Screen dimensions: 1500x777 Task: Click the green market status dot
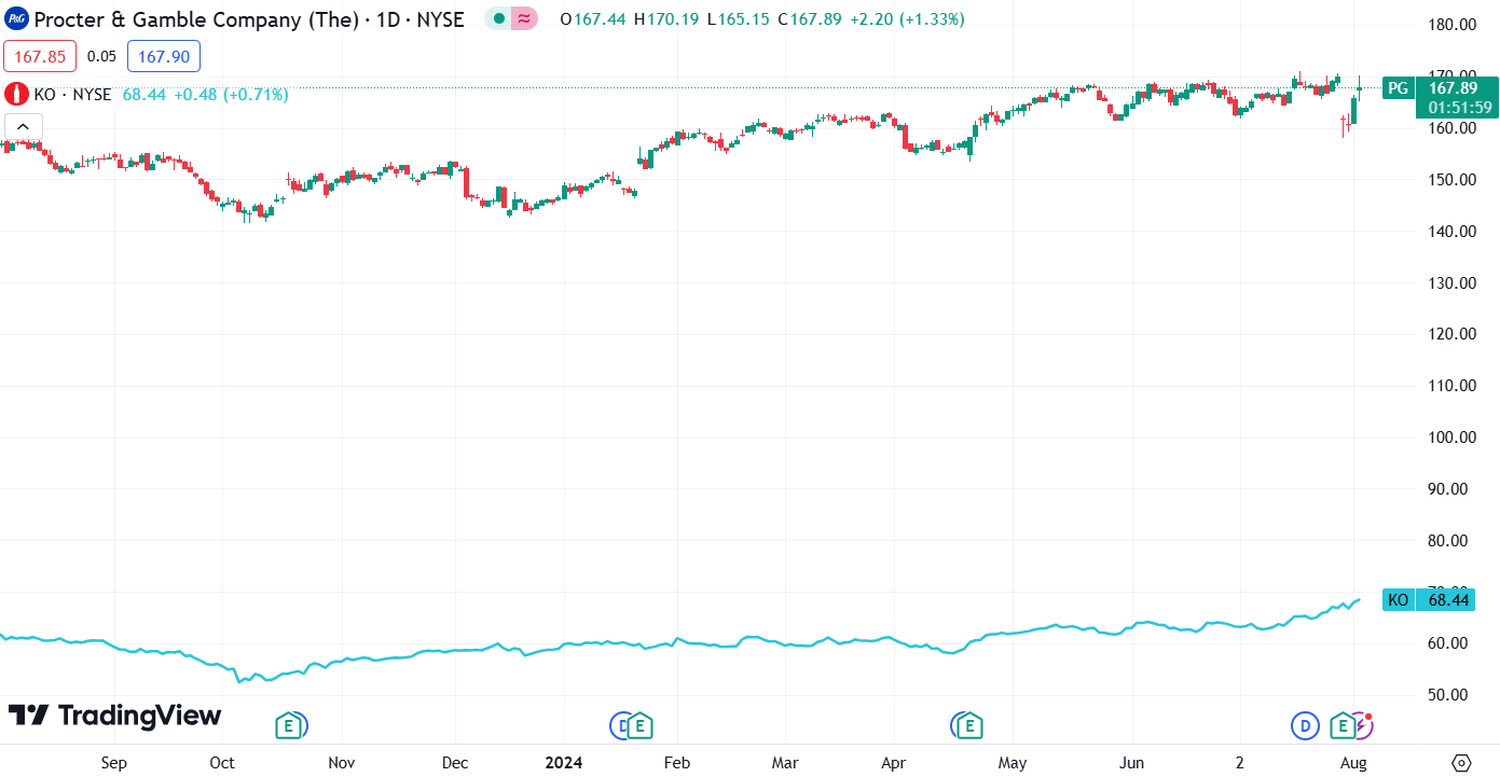[x=499, y=18]
